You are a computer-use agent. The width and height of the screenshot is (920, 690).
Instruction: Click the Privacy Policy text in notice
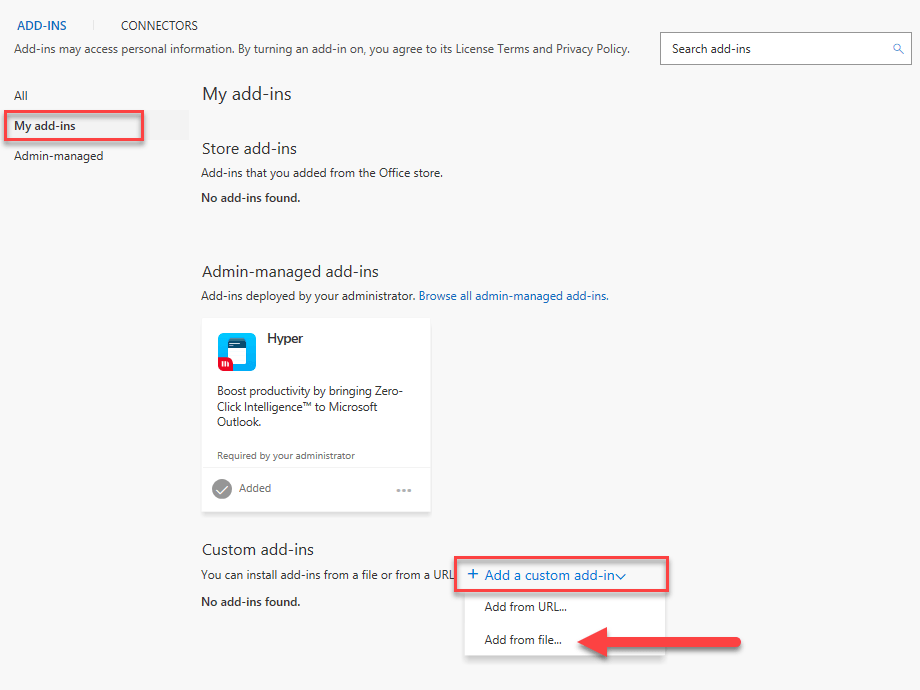click(x=593, y=49)
